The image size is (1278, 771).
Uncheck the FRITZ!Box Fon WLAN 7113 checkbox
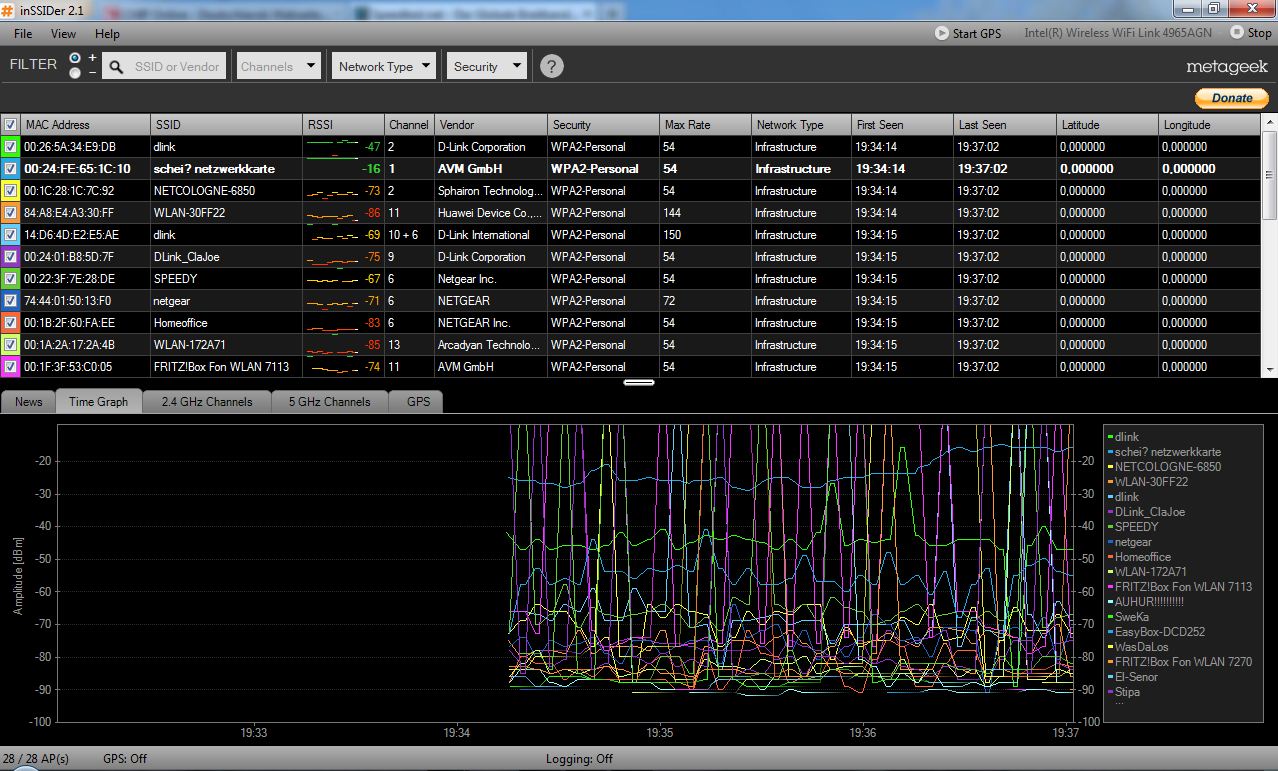click(x=10, y=367)
